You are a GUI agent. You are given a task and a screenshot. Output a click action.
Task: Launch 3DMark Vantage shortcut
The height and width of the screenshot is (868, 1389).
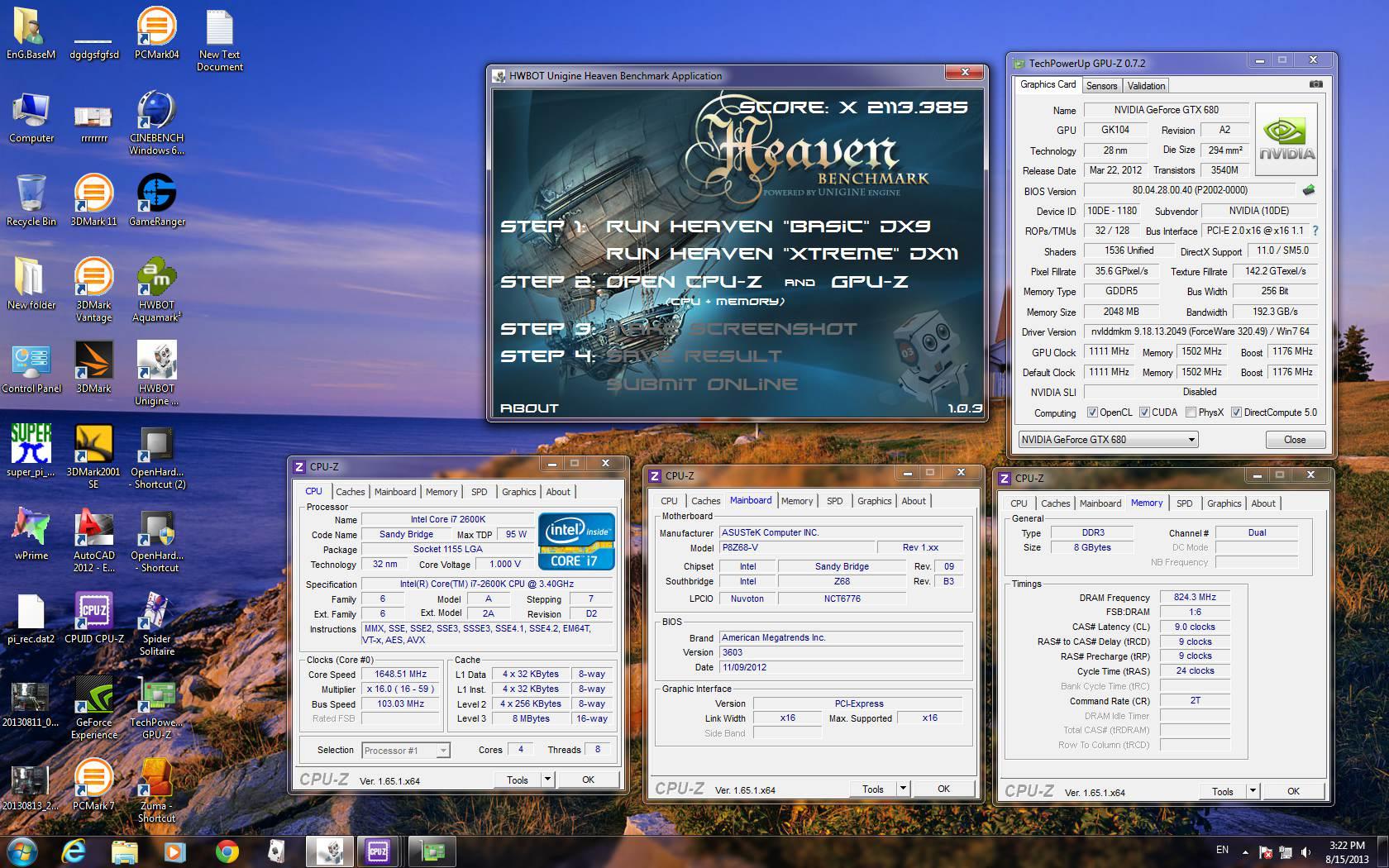point(93,290)
